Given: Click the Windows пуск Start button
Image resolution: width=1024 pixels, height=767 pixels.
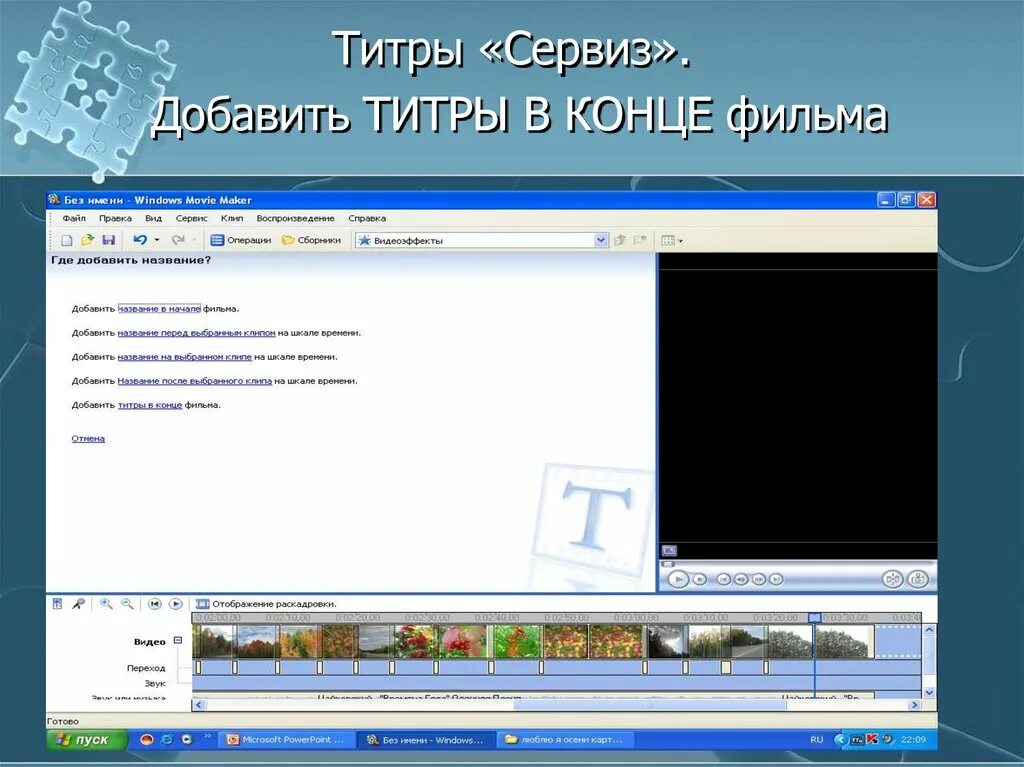Looking at the screenshot, I should [x=87, y=740].
